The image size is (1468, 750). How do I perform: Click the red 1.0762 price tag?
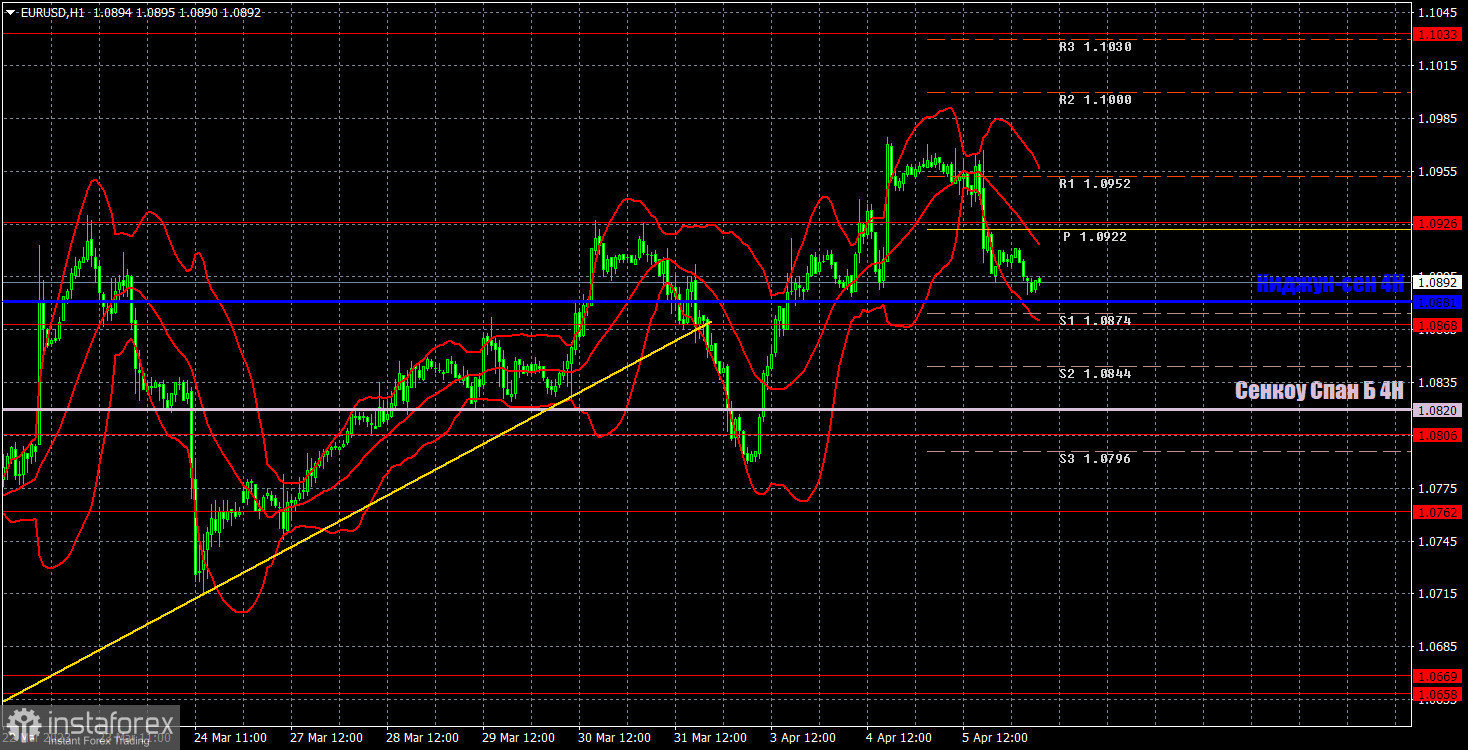coord(1439,512)
